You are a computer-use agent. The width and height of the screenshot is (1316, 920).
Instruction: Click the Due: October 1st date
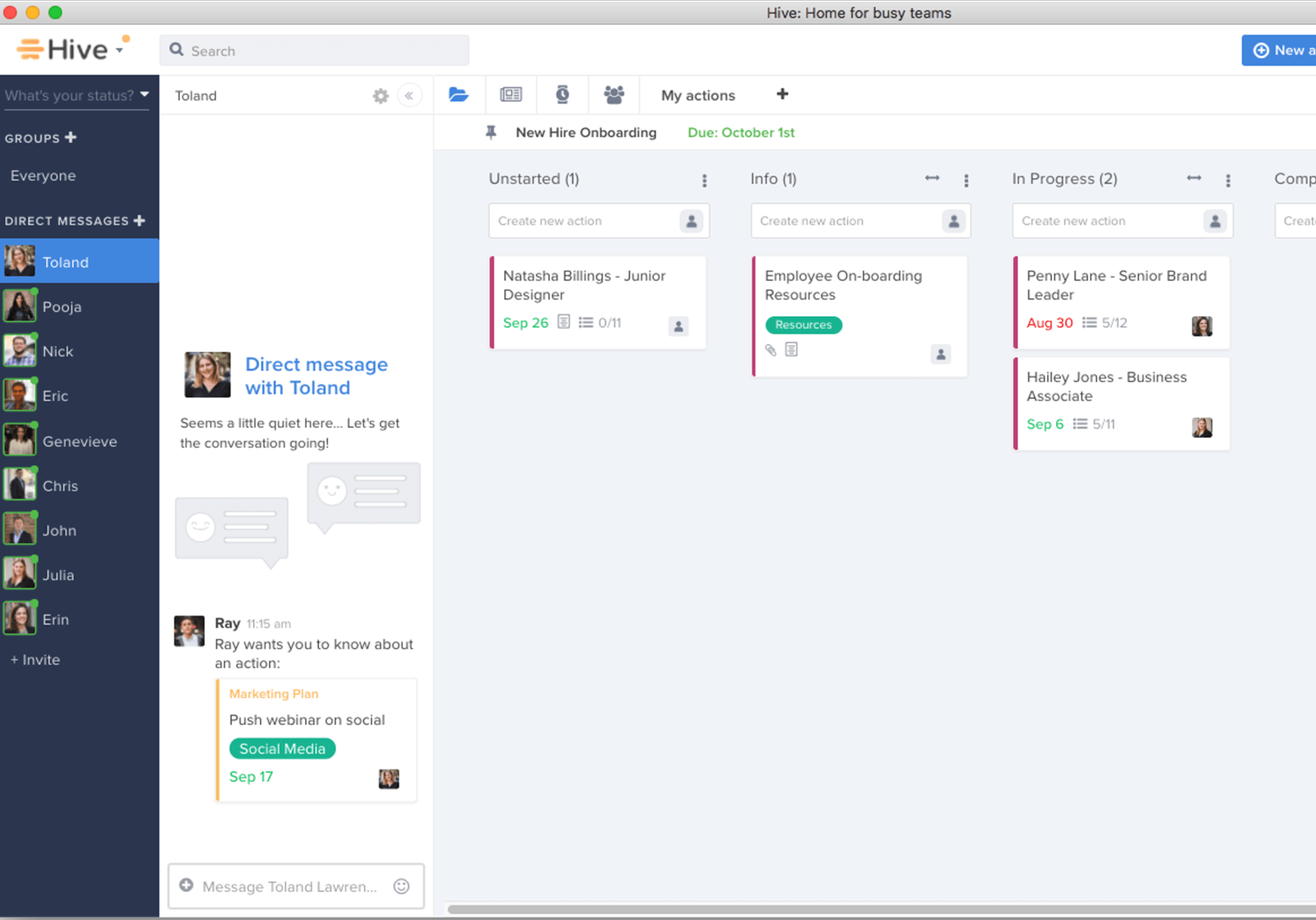click(x=741, y=132)
